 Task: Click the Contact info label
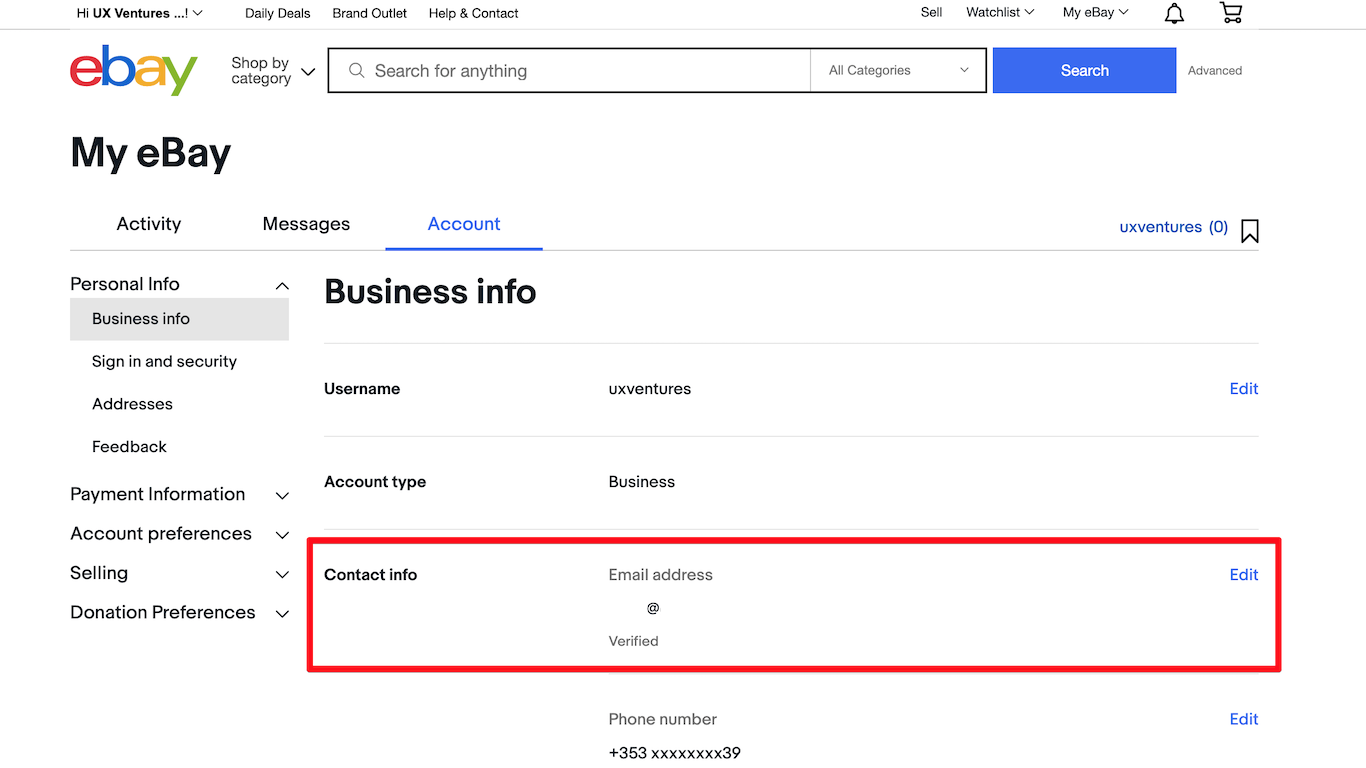(371, 575)
